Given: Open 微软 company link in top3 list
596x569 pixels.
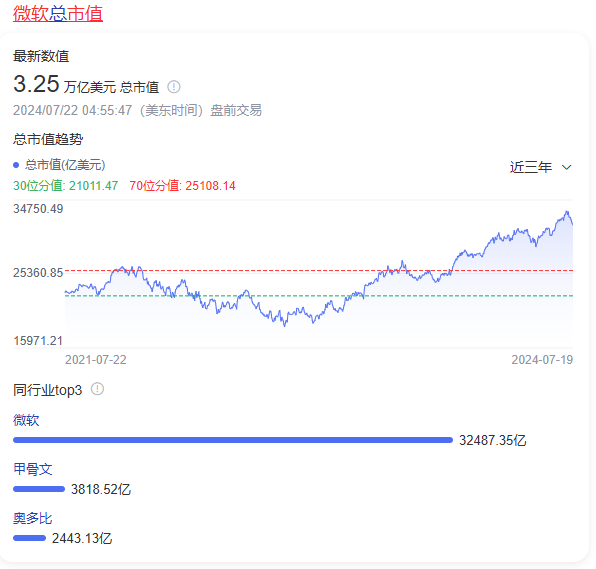Looking at the screenshot, I should coord(26,420).
